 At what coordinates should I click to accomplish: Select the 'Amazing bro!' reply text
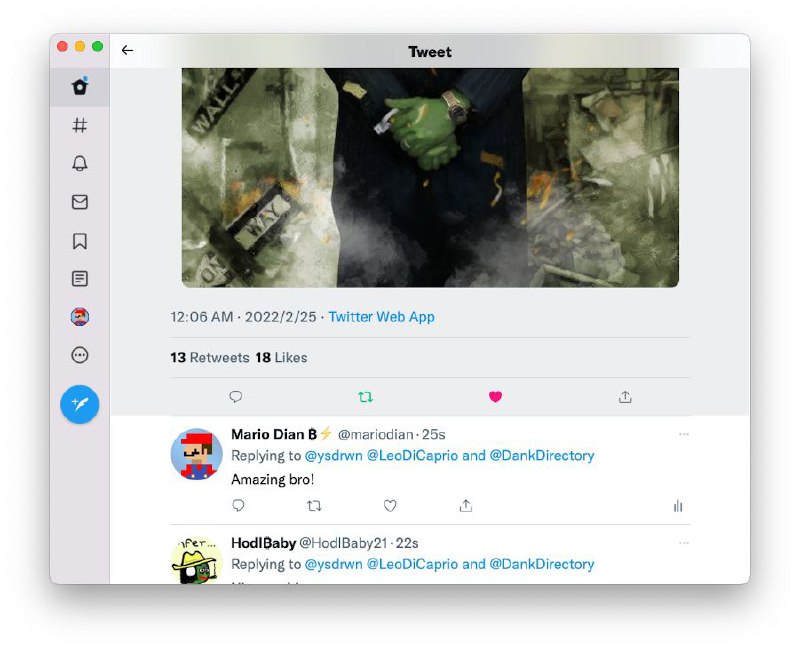coord(272,480)
